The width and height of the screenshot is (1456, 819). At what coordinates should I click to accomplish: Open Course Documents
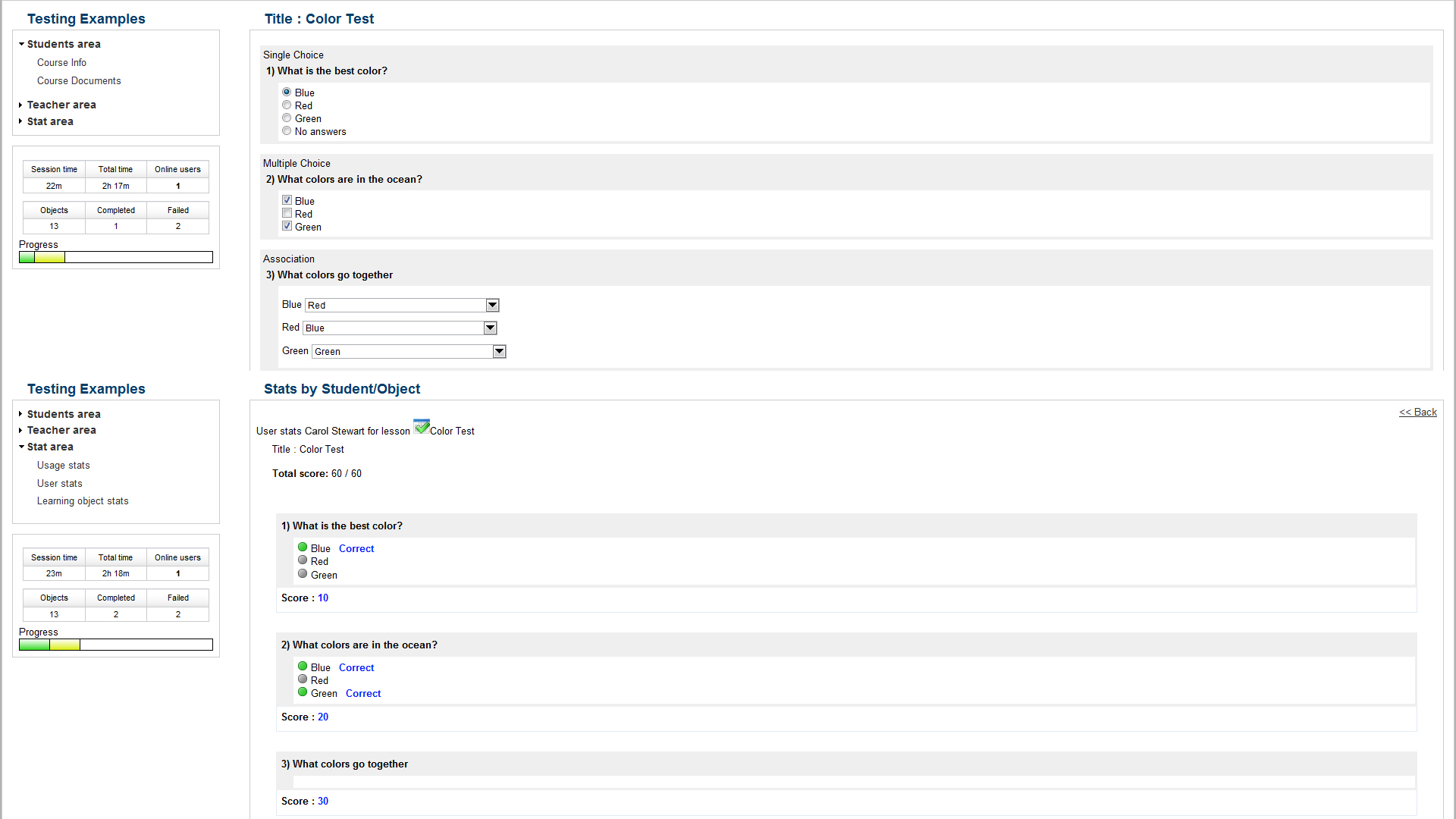point(79,80)
